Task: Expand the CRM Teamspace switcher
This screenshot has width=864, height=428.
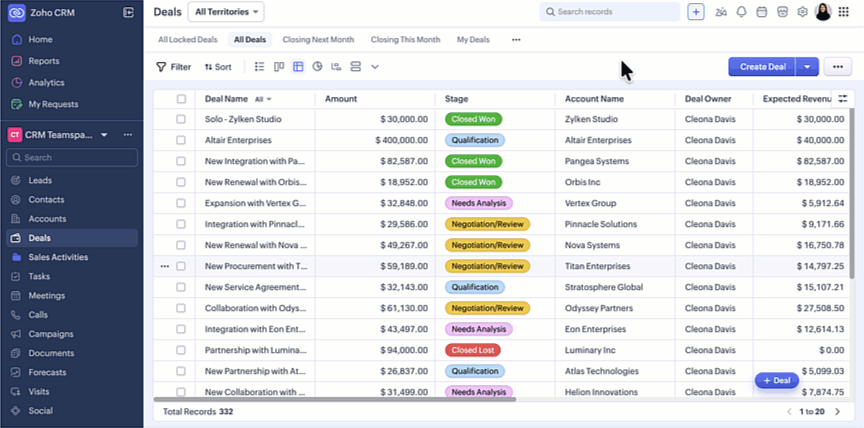Action: pyautogui.click(x=104, y=135)
